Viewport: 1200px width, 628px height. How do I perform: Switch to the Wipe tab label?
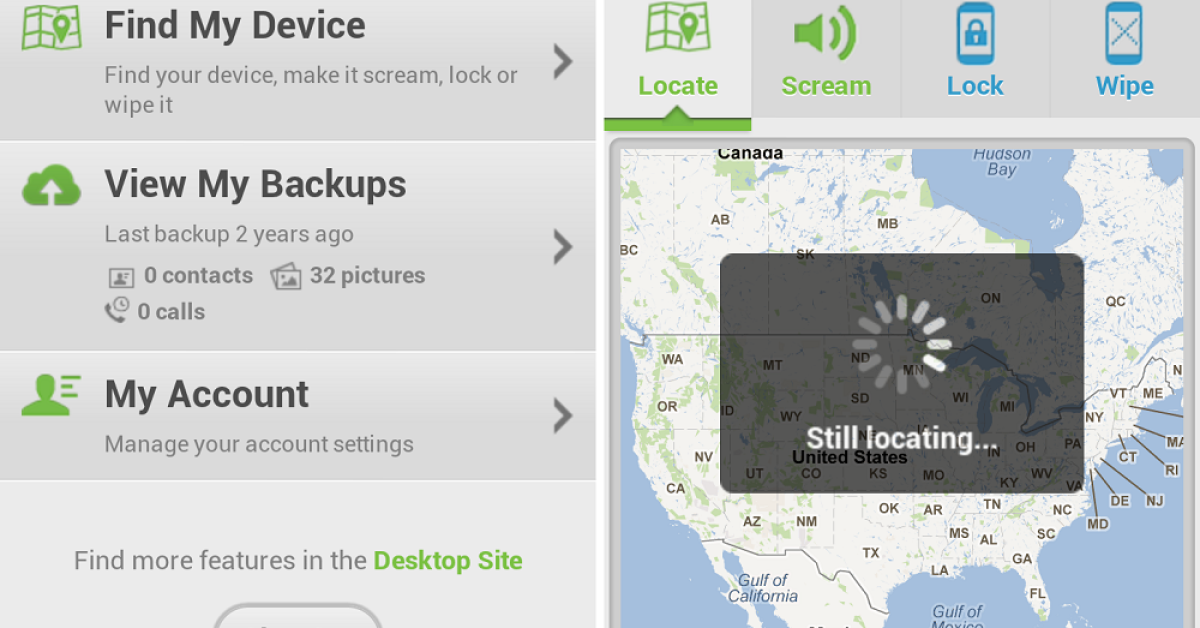[x=1125, y=86]
